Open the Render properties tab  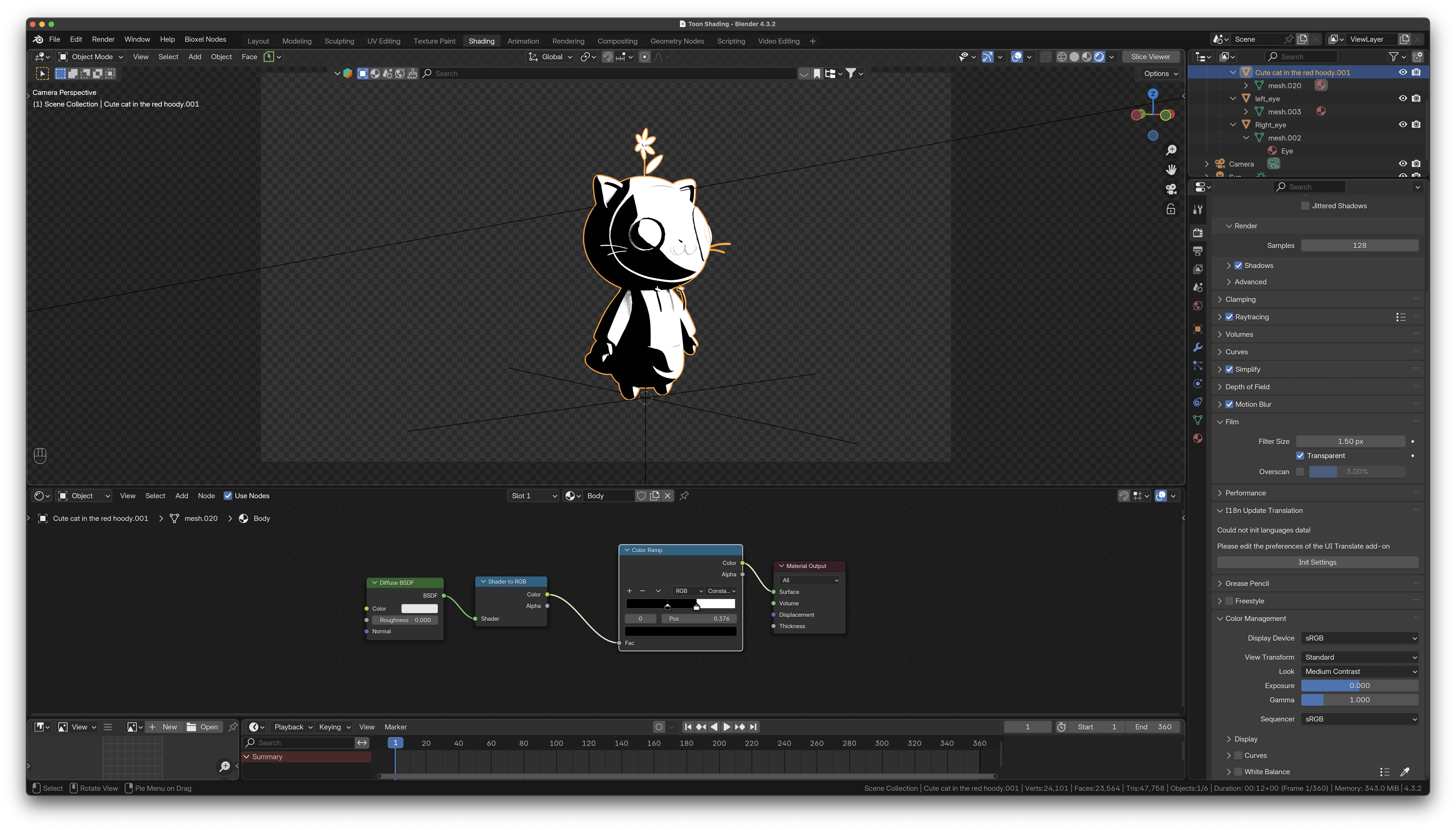[x=1198, y=233]
